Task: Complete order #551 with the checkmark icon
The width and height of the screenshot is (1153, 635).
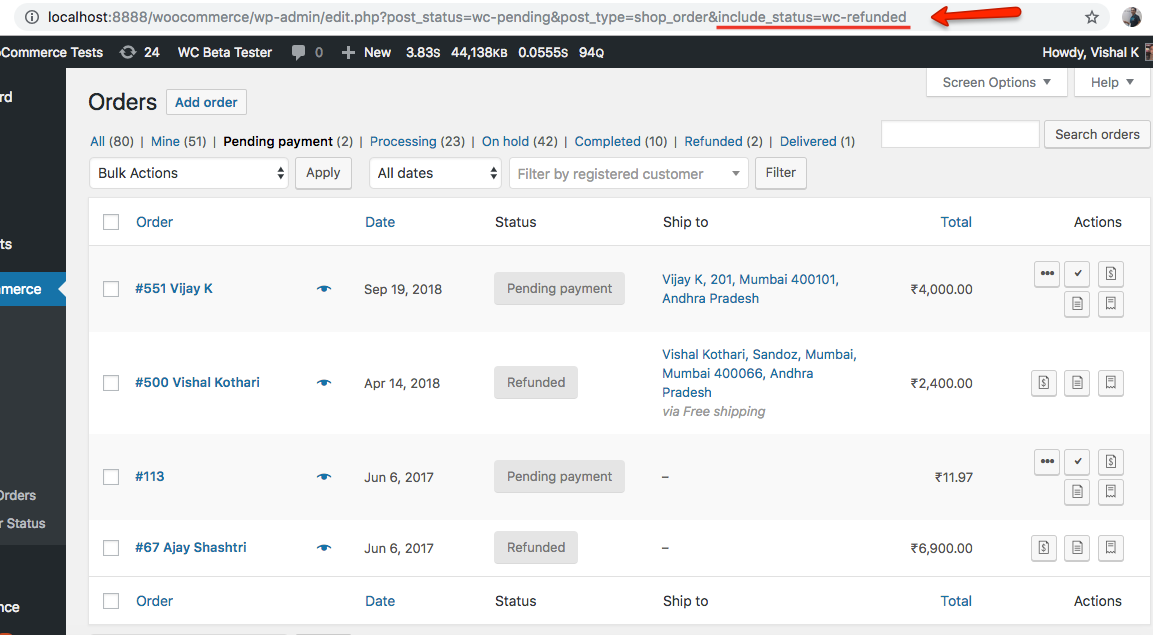Action: click(x=1077, y=273)
